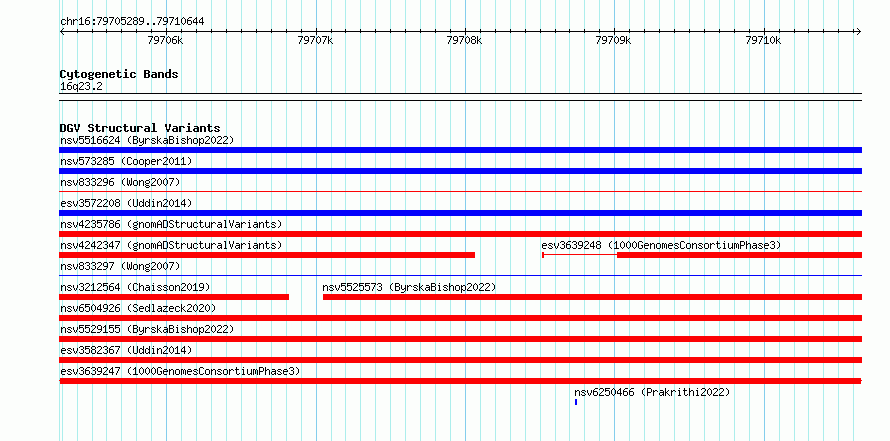Click the thick red bar of esv3639248
This screenshot has width=890, height=441.
739,255
